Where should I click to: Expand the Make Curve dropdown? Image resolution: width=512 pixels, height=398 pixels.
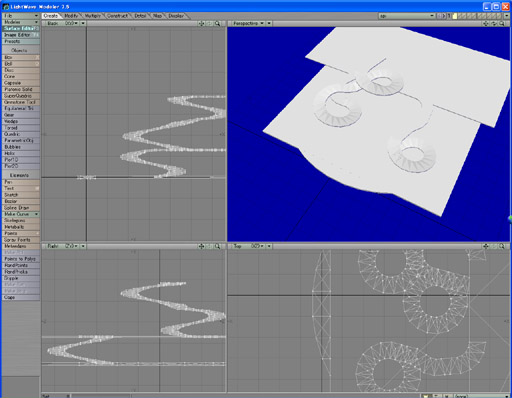coord(21,214)
